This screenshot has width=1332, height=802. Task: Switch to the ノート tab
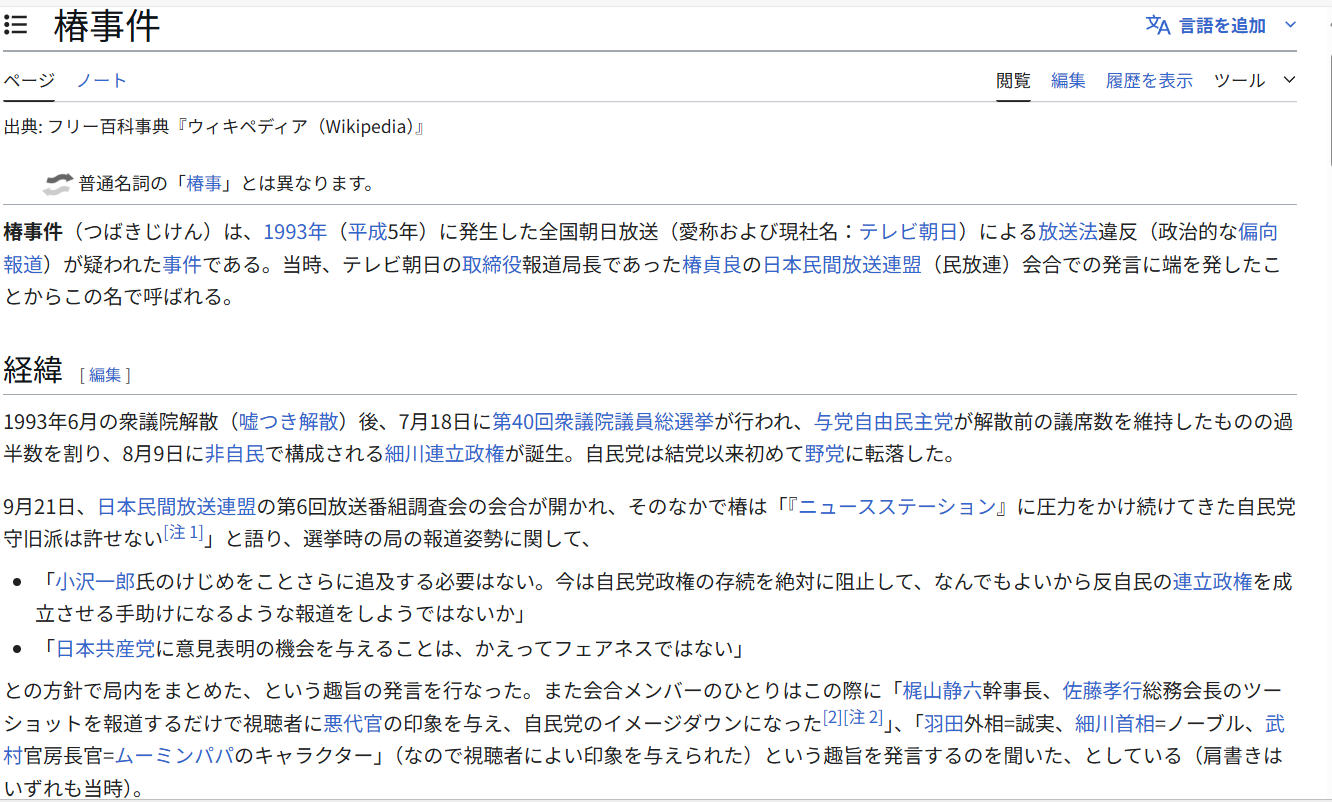point(102,80)
